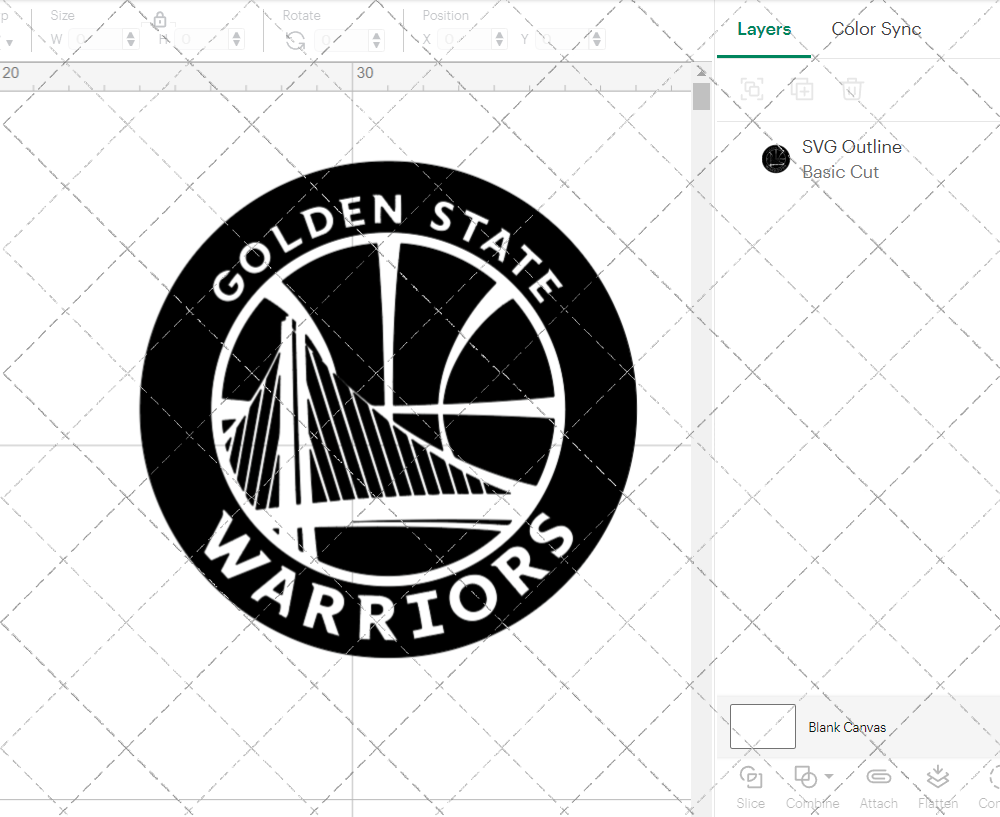Click the Delete trash icon

coord(851,89)
